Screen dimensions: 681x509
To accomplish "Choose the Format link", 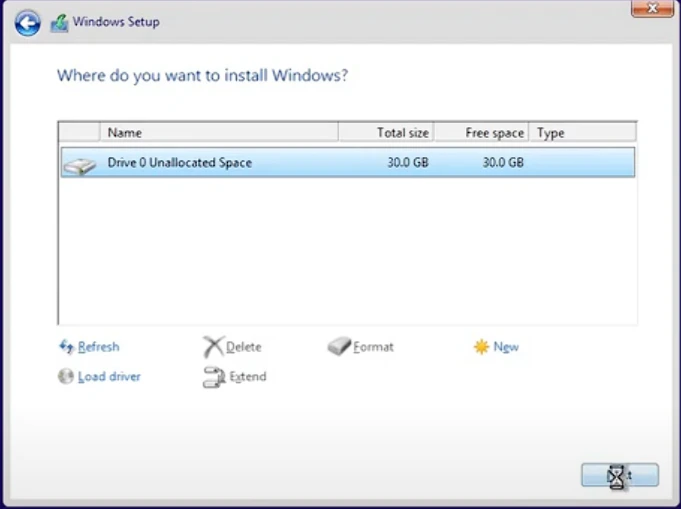I will point(374,347).
